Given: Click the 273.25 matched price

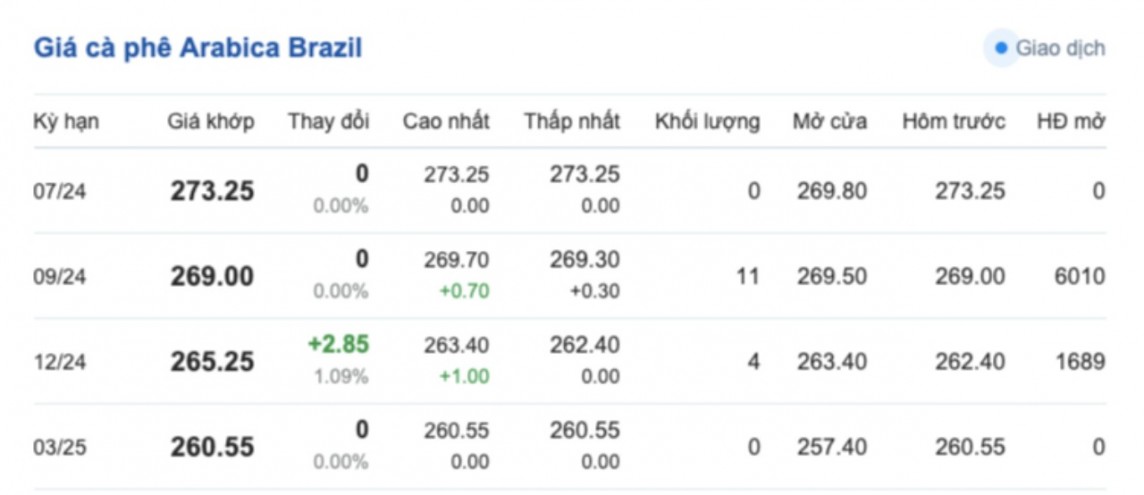Looking at the screenshot, I should pos(212,191).
